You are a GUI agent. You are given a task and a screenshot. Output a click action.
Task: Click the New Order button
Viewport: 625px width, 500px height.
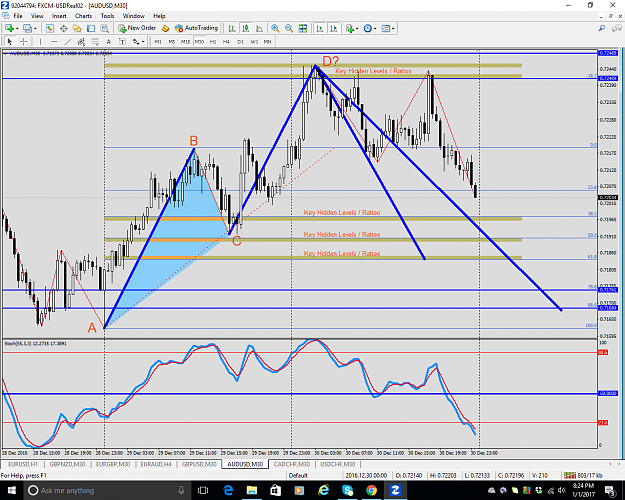pos(137,28)
